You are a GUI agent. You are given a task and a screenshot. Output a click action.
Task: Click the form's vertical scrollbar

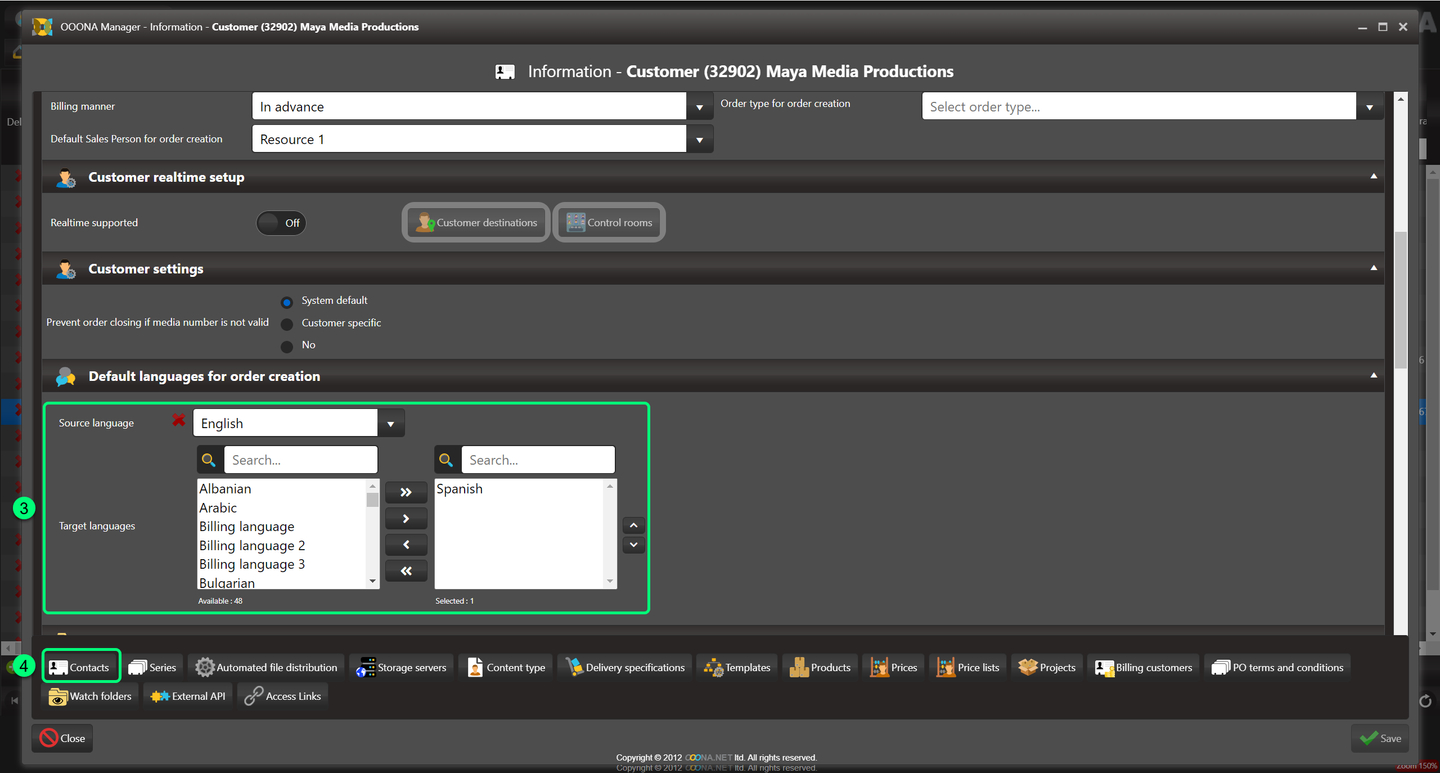click(1401, 300)
